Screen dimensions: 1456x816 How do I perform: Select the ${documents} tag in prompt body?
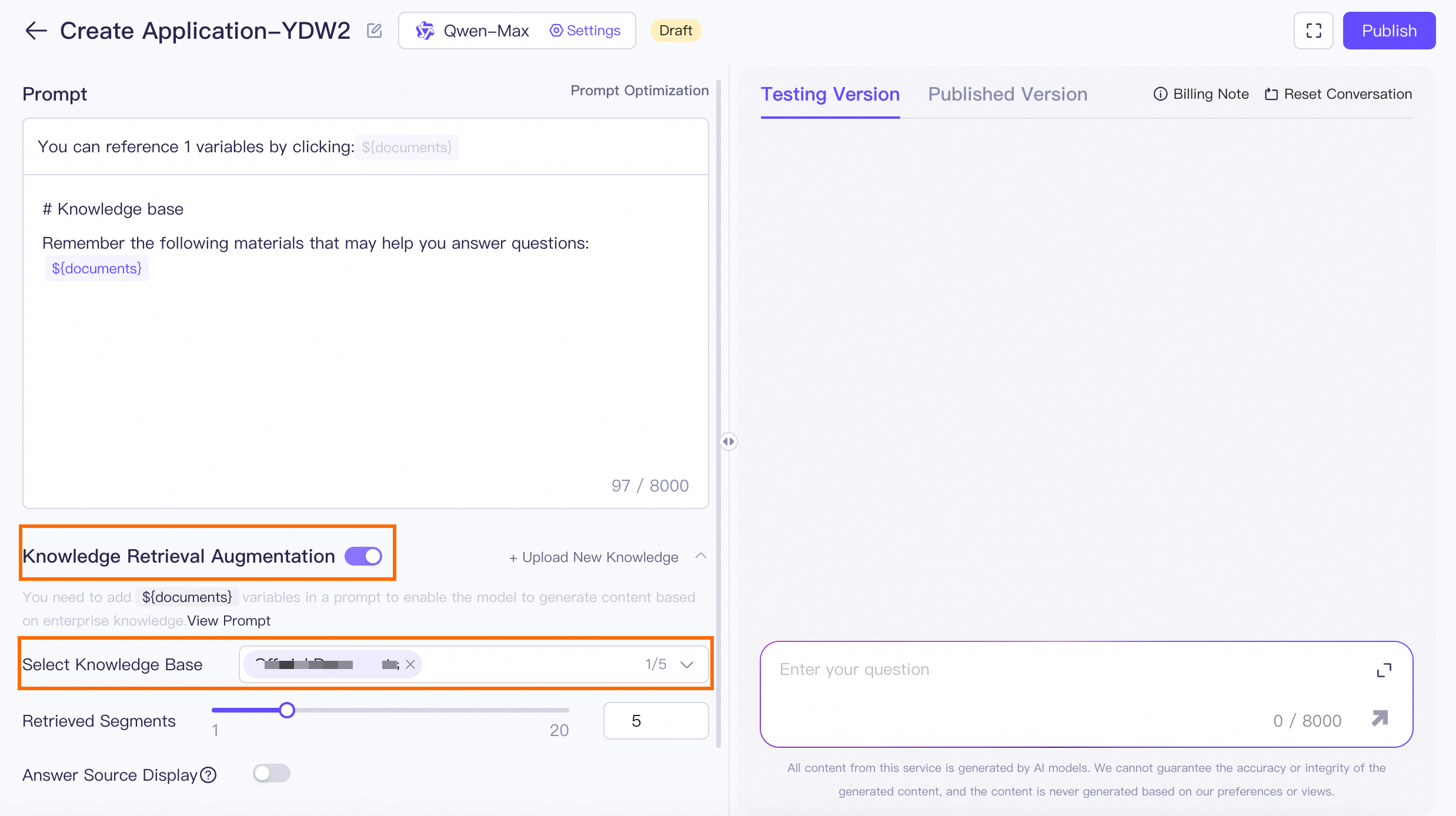(96, 269)
